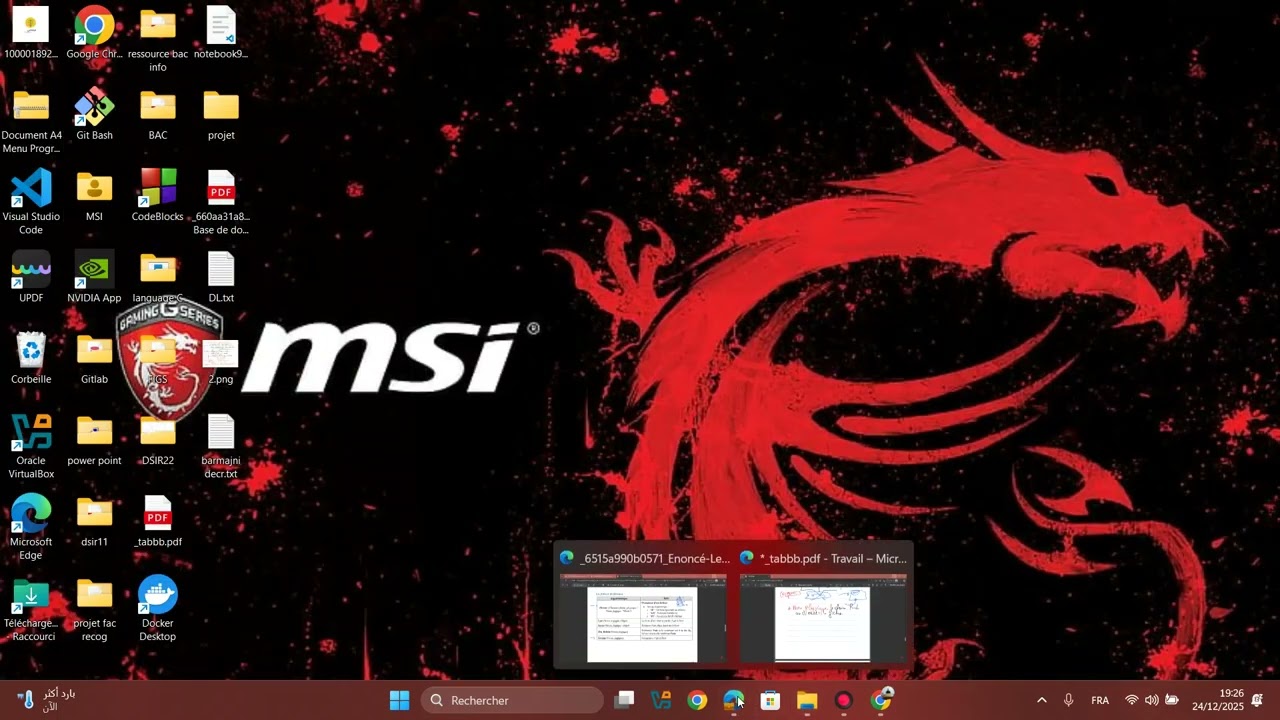Click the speaker volume tray icon

point(1151,700)
